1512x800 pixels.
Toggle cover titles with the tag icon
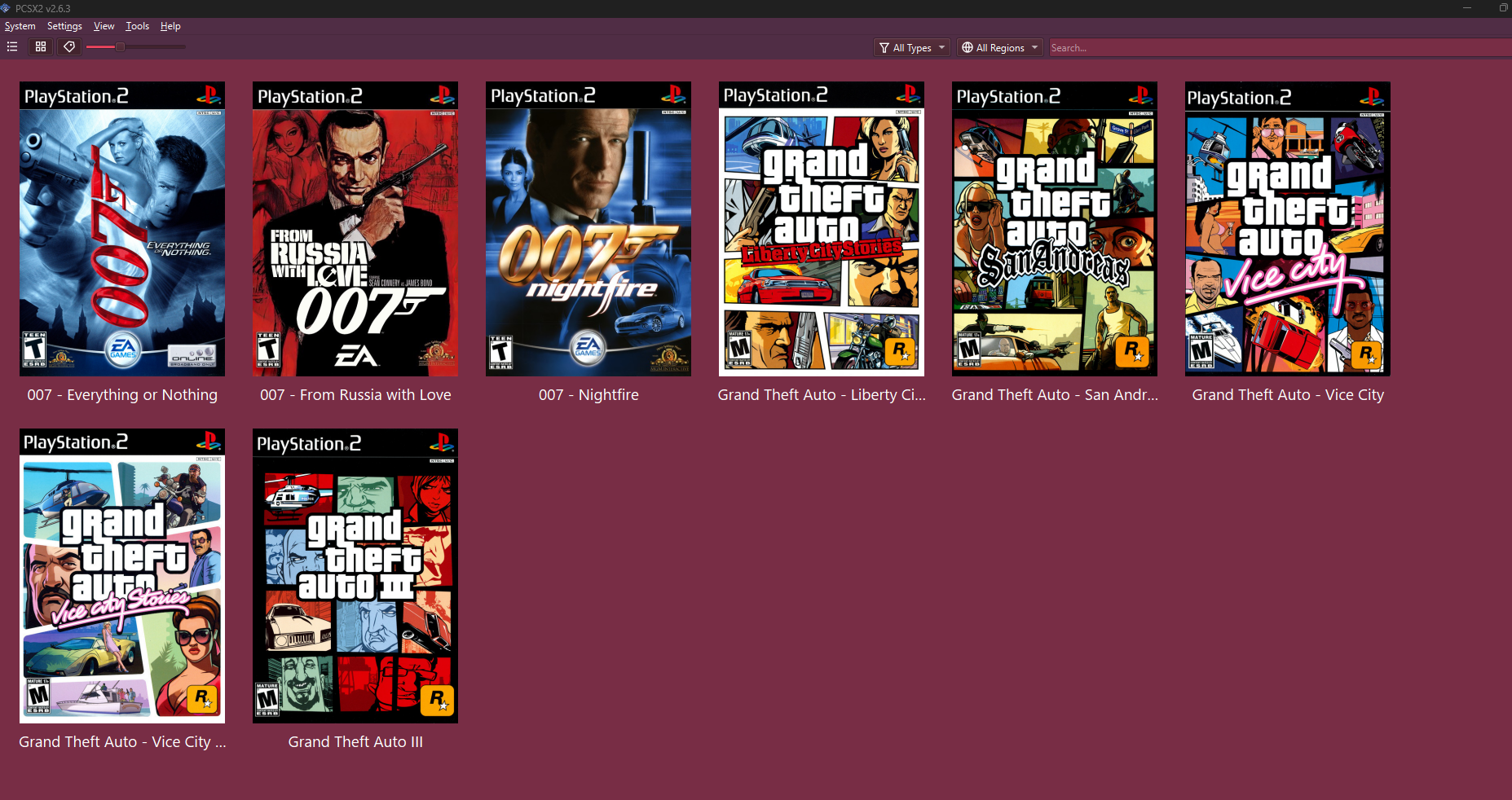pyautogui.click(x=69, y=47)
